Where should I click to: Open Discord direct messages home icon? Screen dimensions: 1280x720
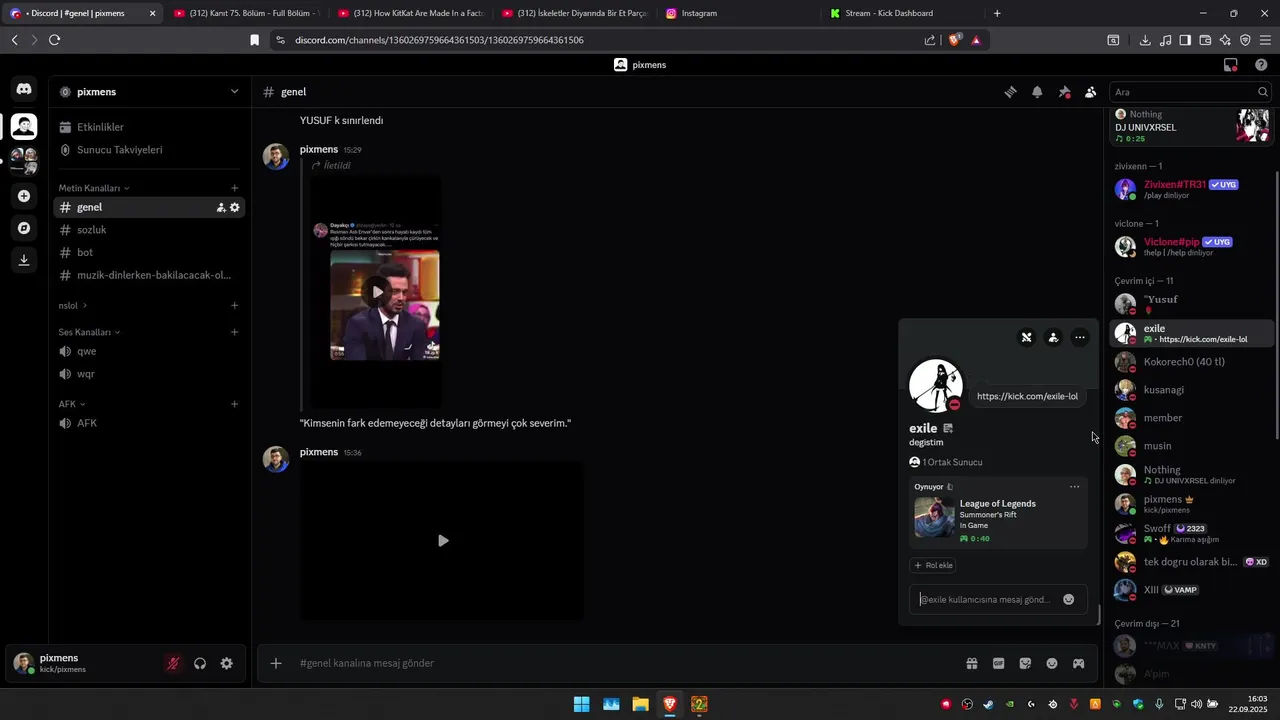[x=24, y=89]
